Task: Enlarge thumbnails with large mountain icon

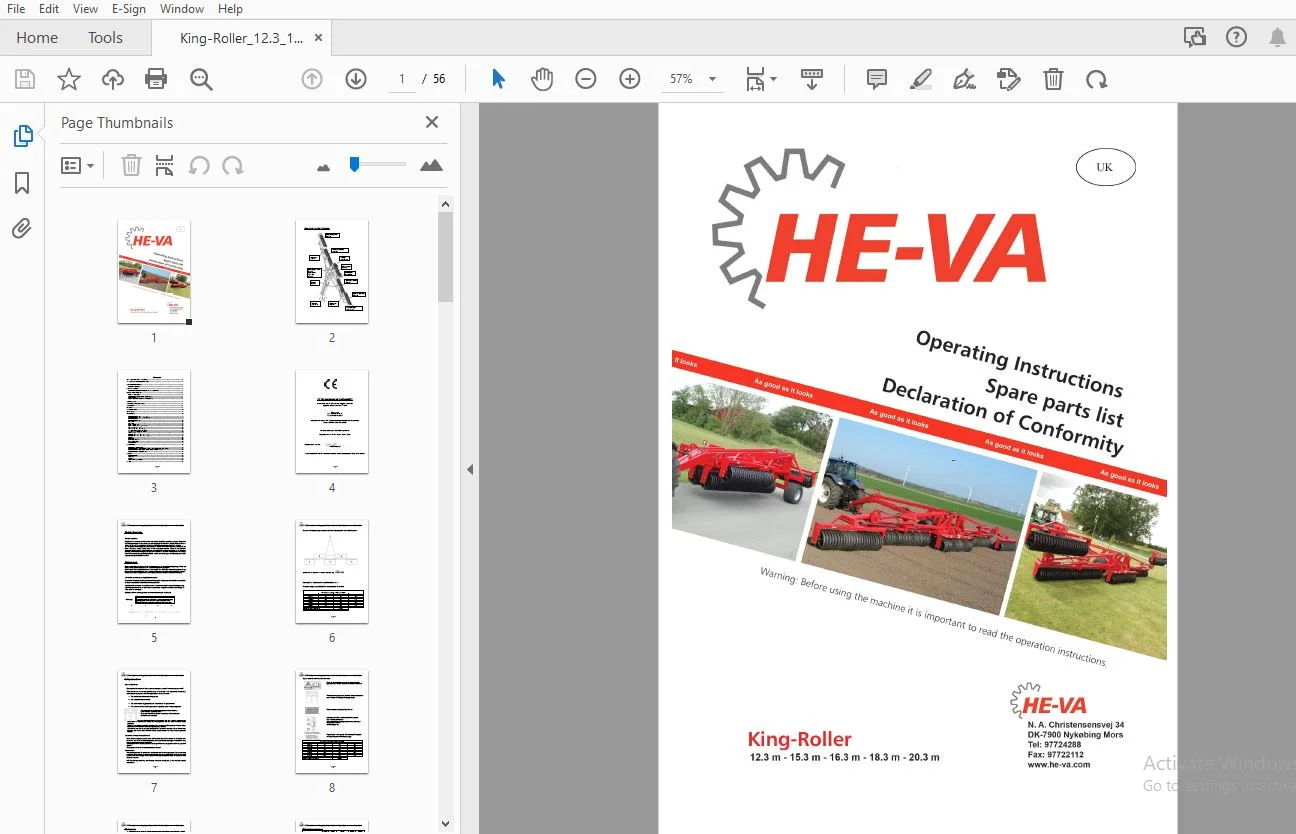Action: click(x=431, y=166)
